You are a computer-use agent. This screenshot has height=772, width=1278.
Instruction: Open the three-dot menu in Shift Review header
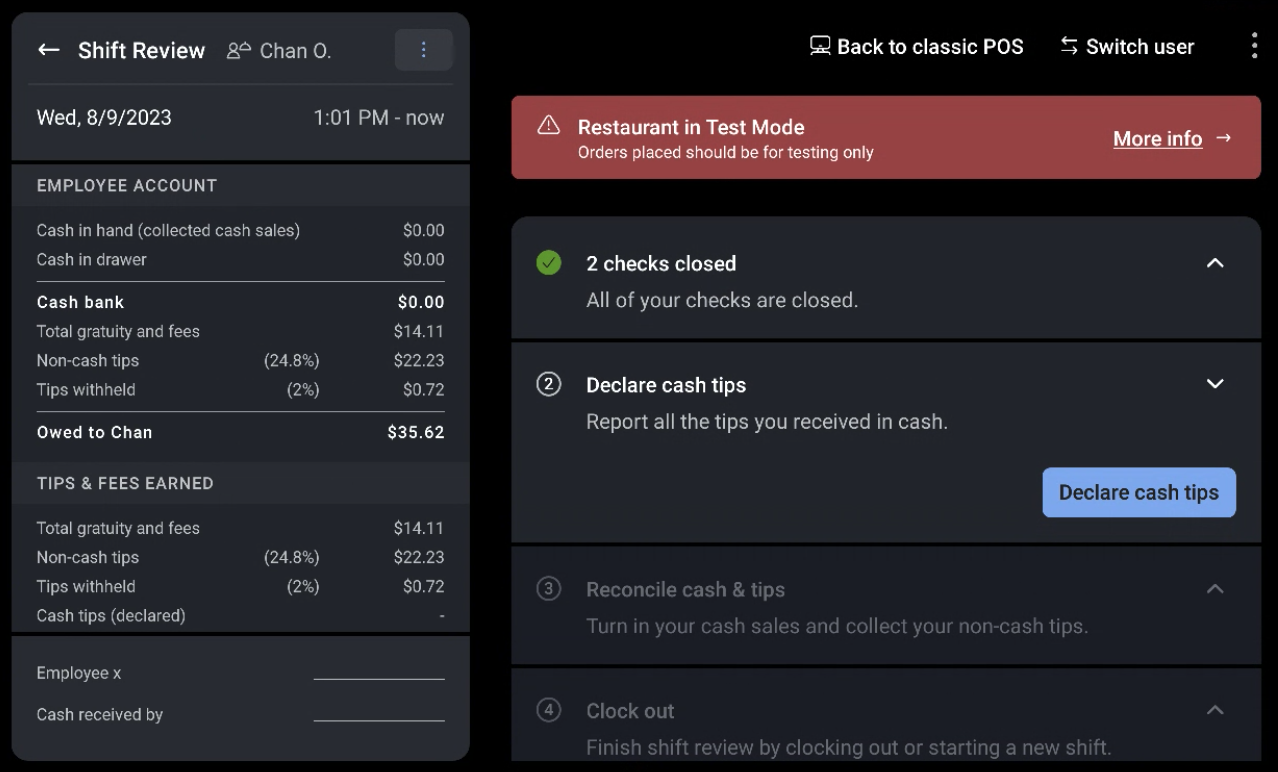click(423, 50)
